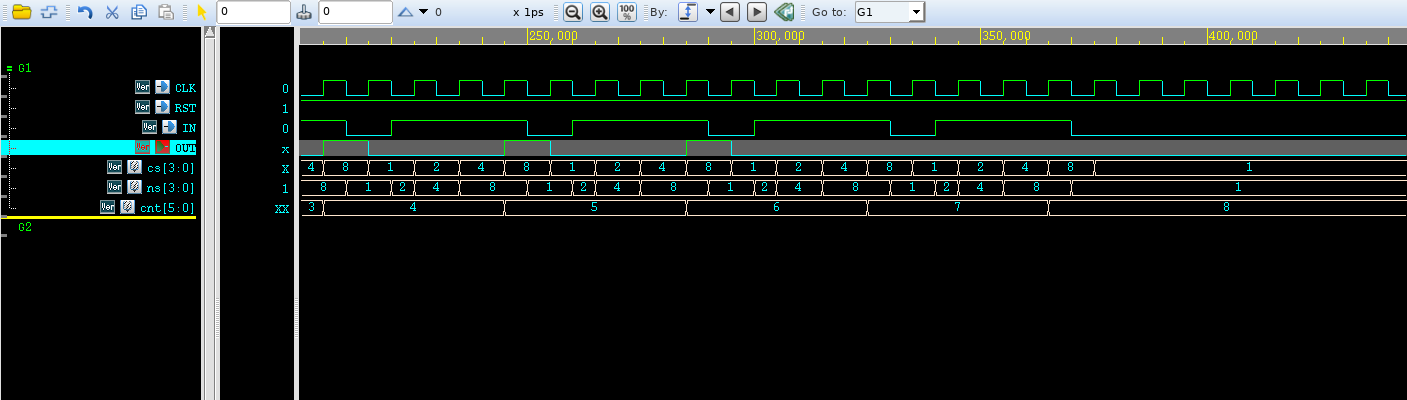The width and height of the screenshot is (1407, 400).
Task: Click the x 1ps time unit label
Action: [x=528, y=12]
